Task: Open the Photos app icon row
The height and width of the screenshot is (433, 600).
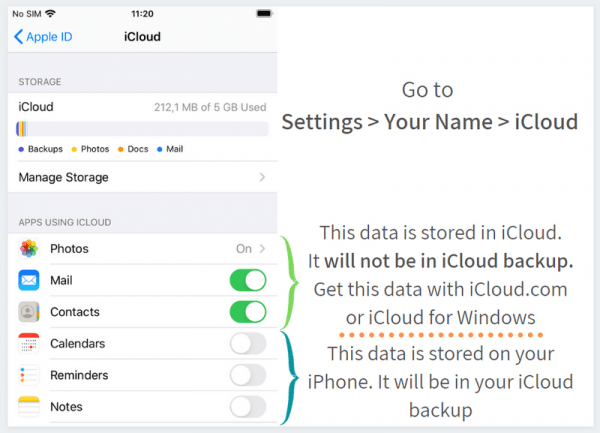Action: pos(29,249)
